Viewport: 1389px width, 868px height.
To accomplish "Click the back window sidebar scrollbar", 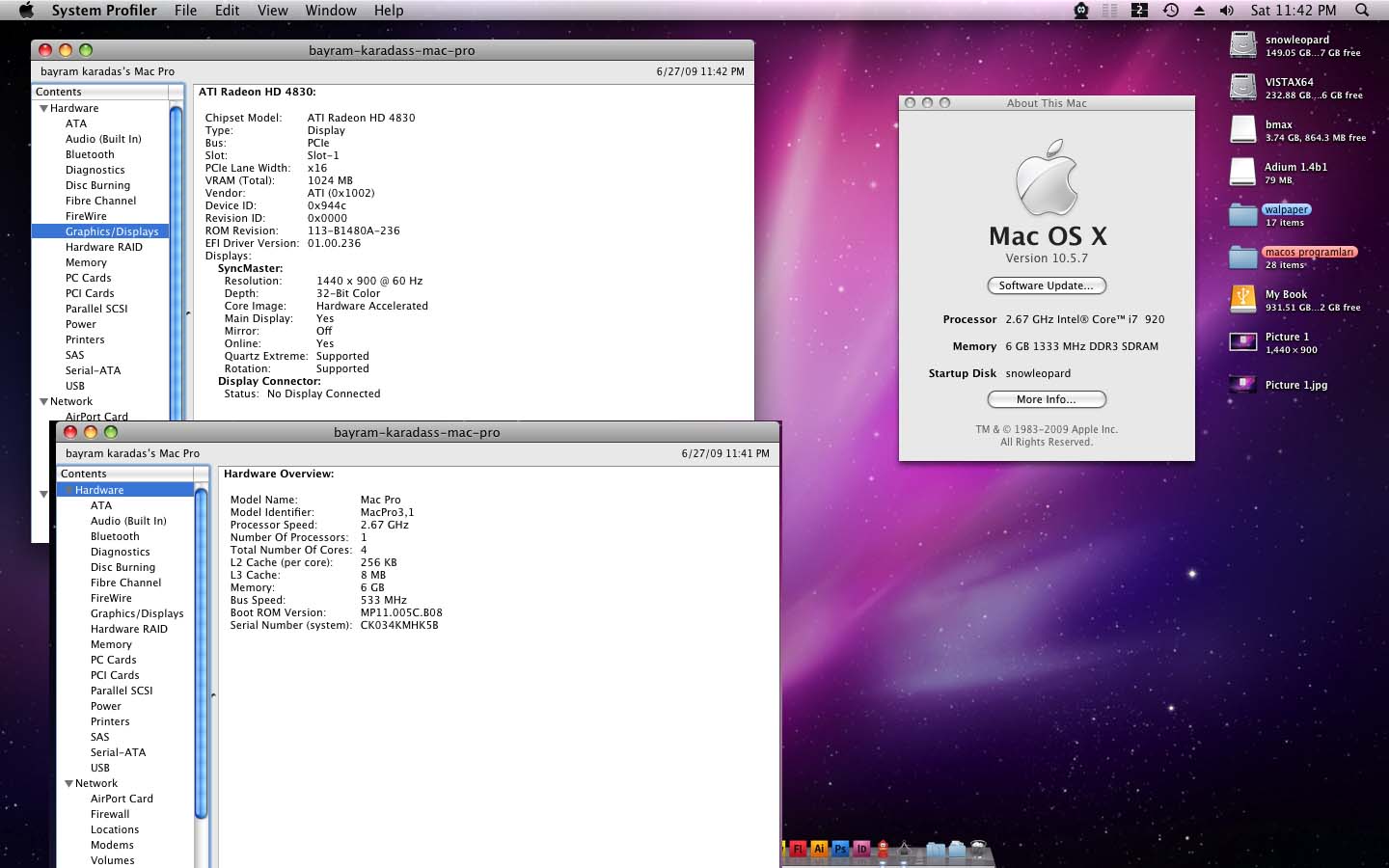I will tap(177, 260).
